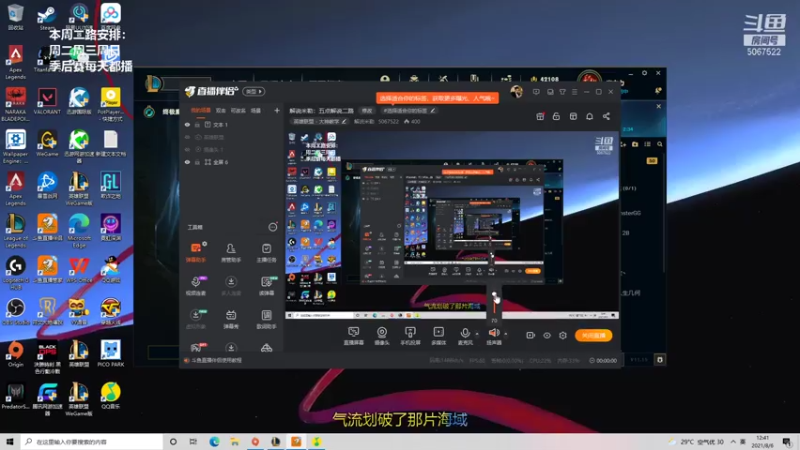The width and height of the screenshot is (800, 450).
Task: Open the 弹幕秀 tool
Action: point(231,319)
